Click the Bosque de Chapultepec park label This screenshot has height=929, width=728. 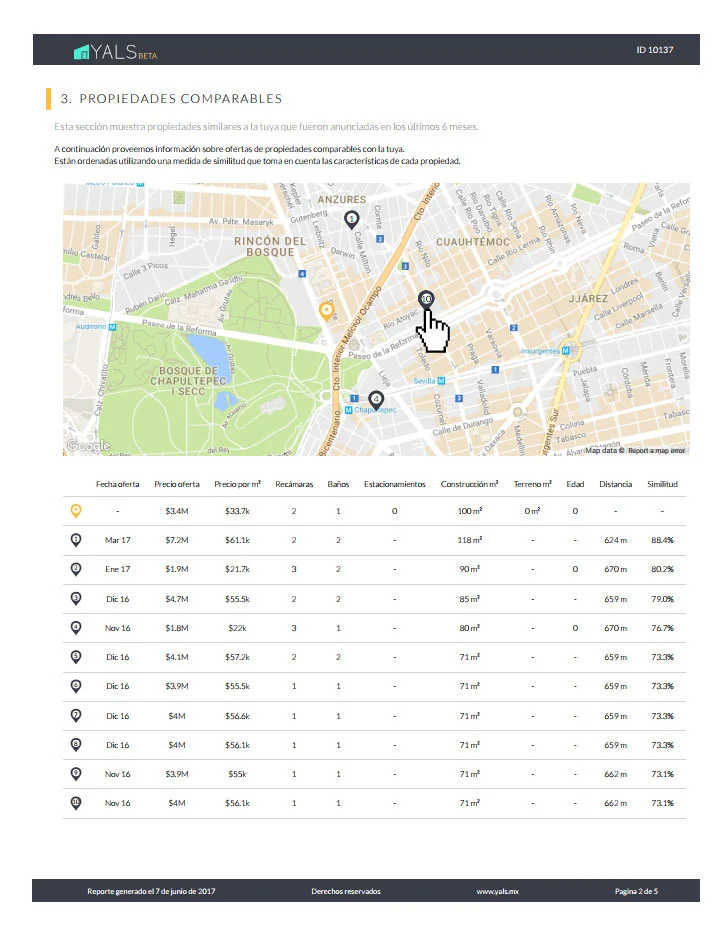tap(191, 380)
